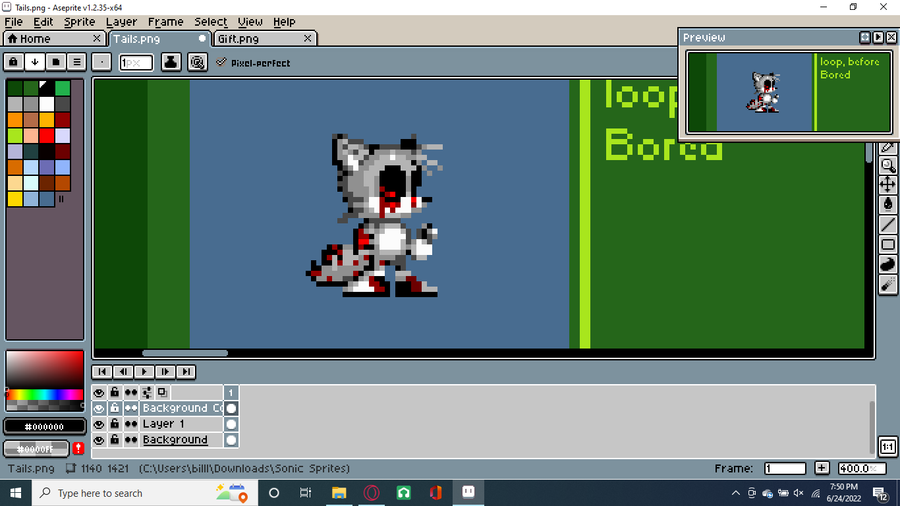
Task: Click the sprite size icon in status bar
Action: point(71,468)
